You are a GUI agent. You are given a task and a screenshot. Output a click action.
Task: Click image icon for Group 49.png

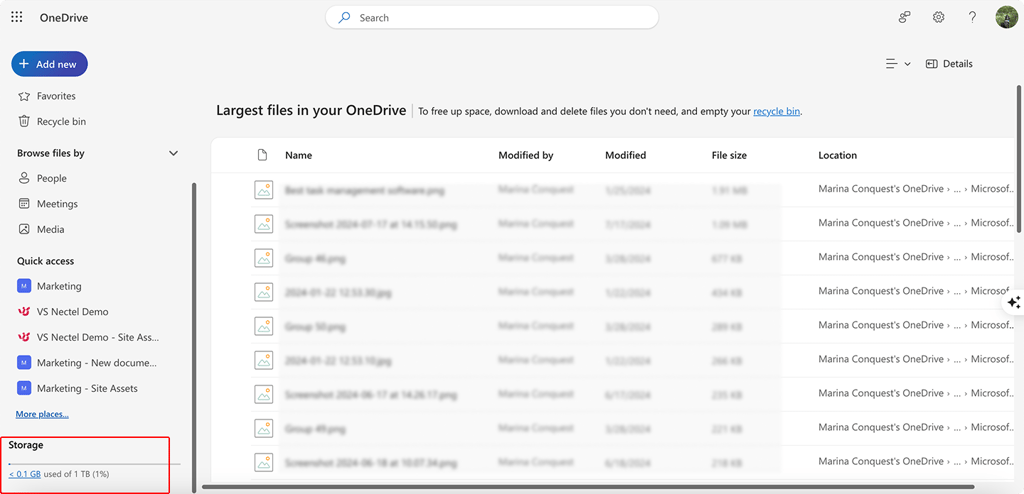point(264,429)
